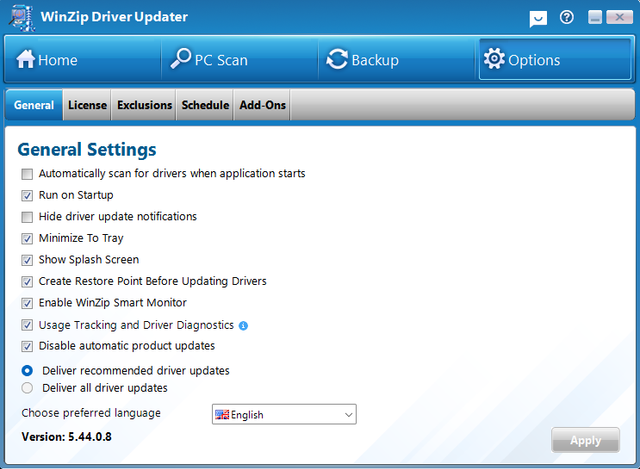Select the Options section
This screenshot has width=640, height=469.
click(555, 60)
